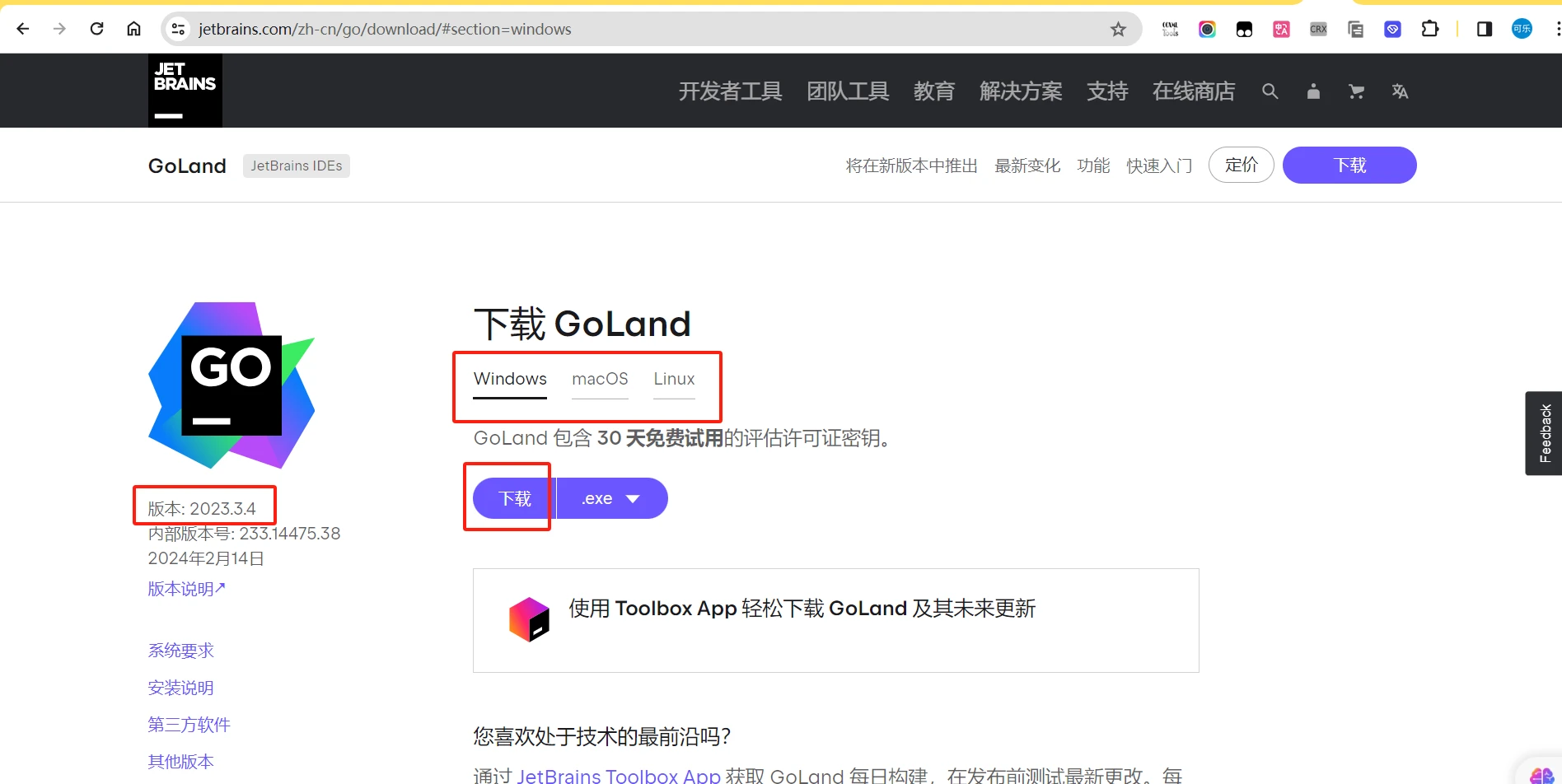Go back to the previous page
This screenshot has height=784, width=1562.
[x=23, y=29]
